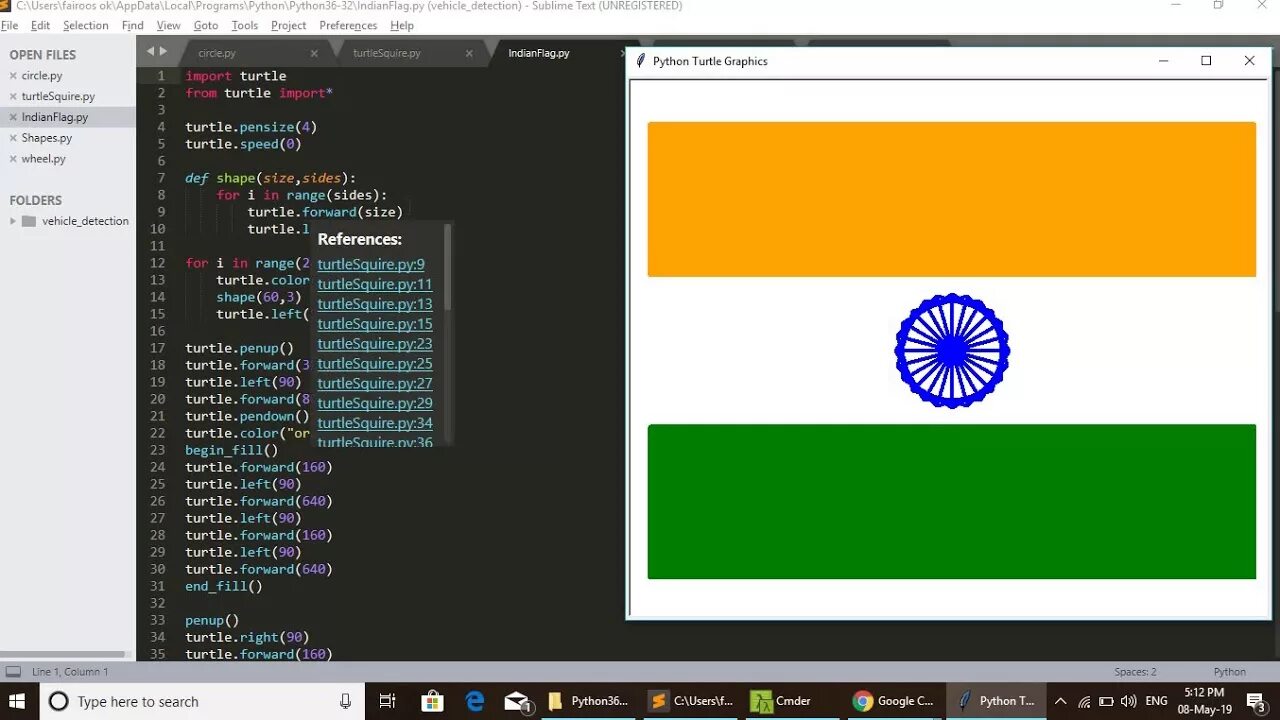Close the circle.py editor tab
The height and width of the screenshot is (720, 1280).
tap(314, 53)
